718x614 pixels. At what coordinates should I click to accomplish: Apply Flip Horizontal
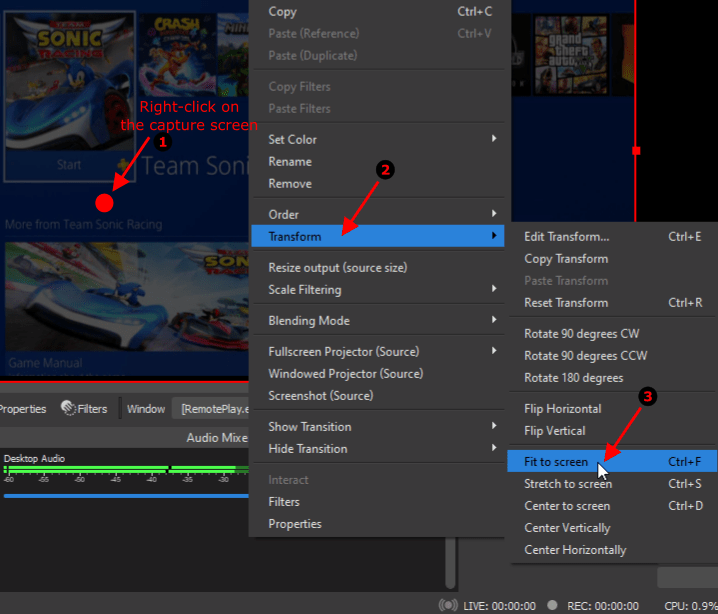coord(612,409)
